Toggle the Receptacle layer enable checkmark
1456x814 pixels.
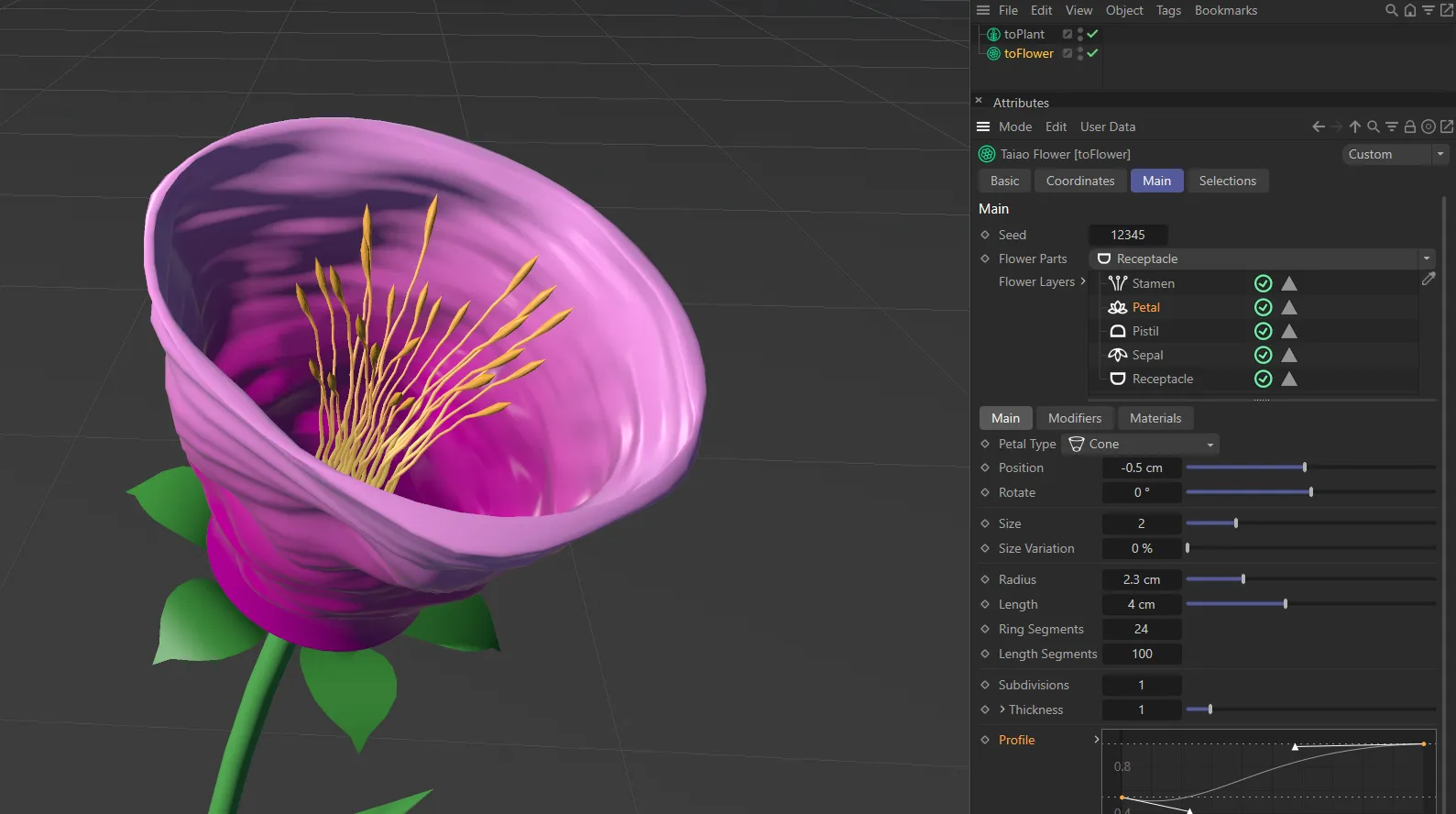point(1263,379)
